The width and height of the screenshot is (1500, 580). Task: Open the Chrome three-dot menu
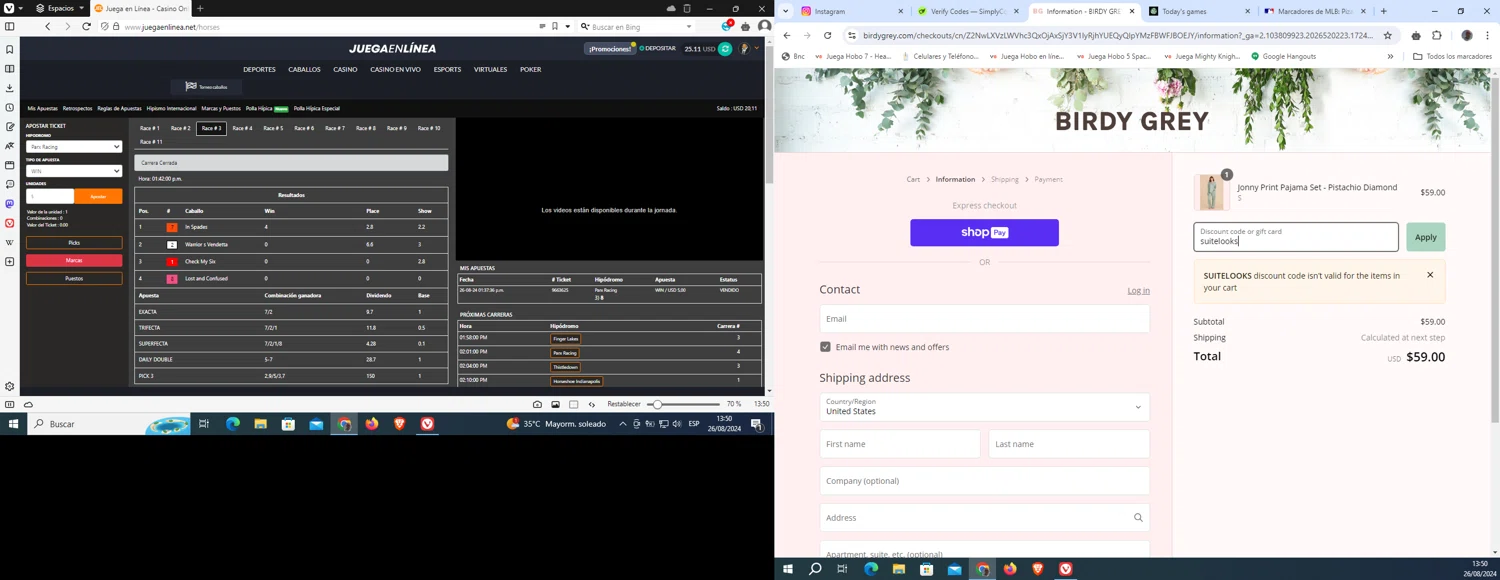coord(1488,36)
